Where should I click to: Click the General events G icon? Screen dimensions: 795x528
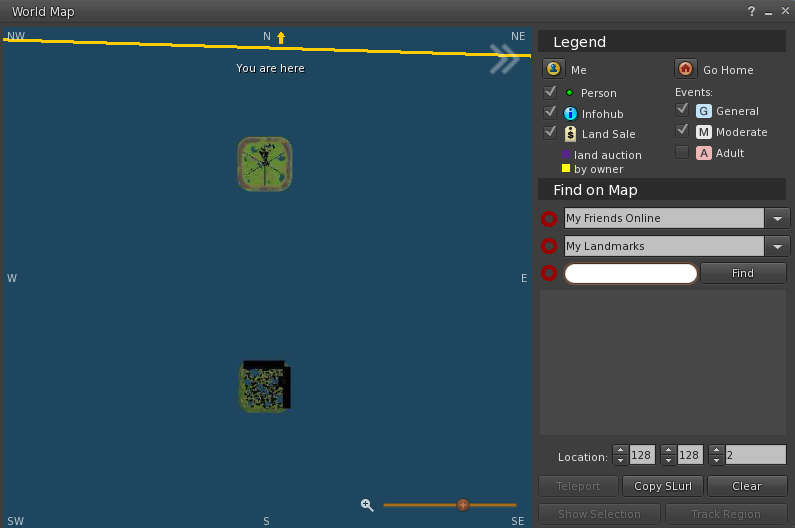pyautogui.click(x=703, y=111)
